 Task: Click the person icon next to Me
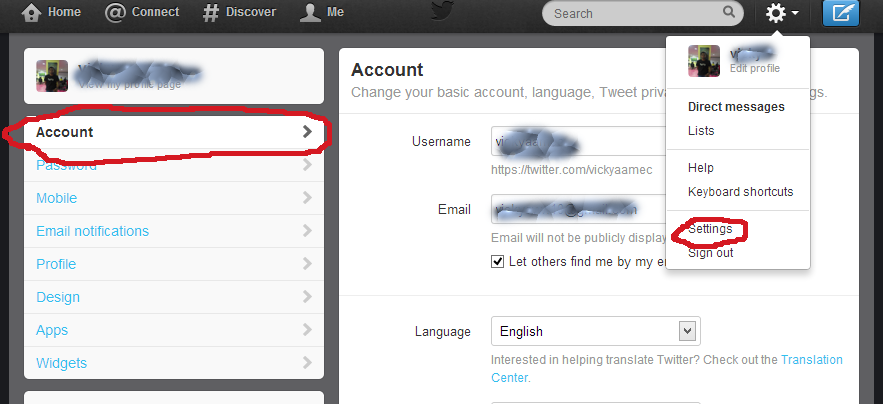click(x=310, y=12)
